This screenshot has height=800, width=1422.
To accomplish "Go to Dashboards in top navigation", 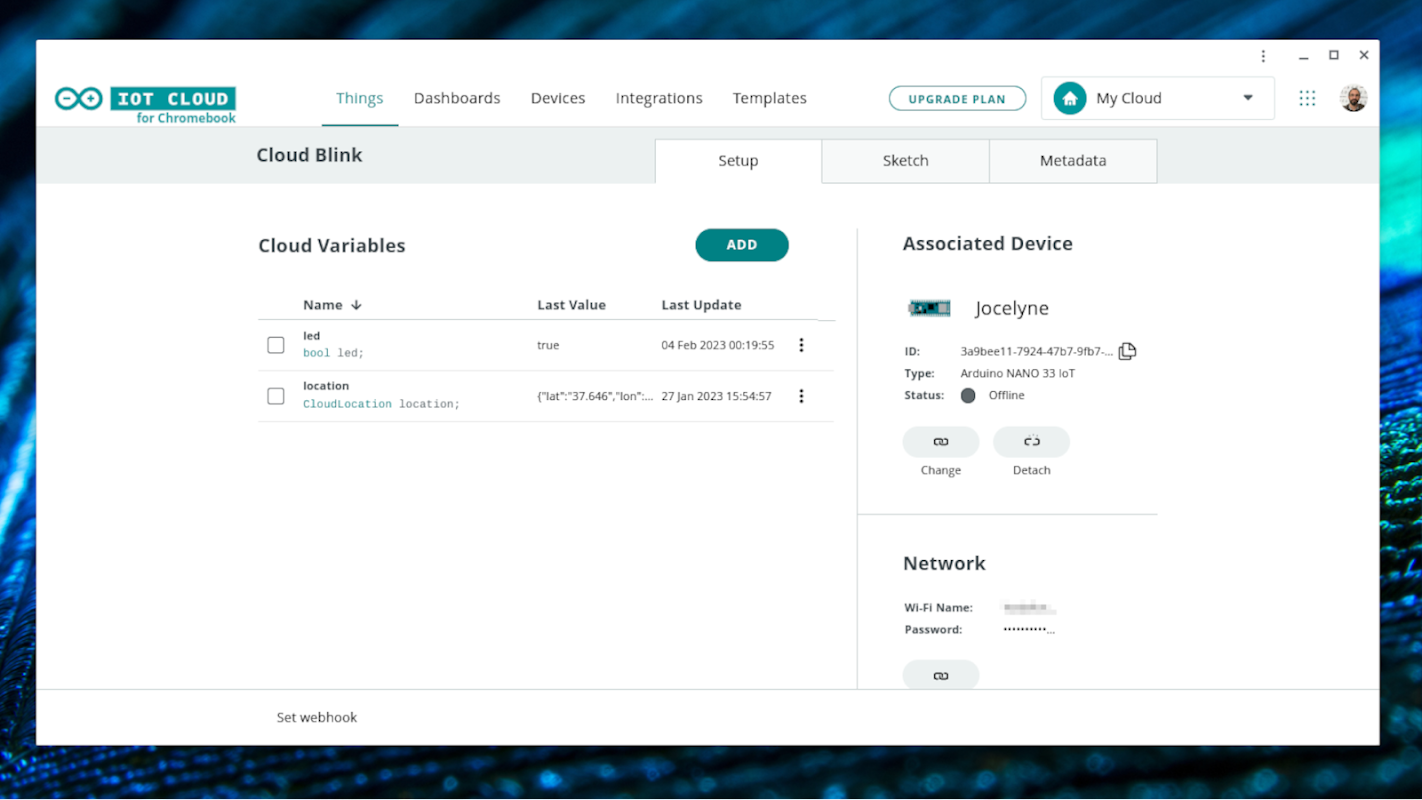I will coord(457,98).
